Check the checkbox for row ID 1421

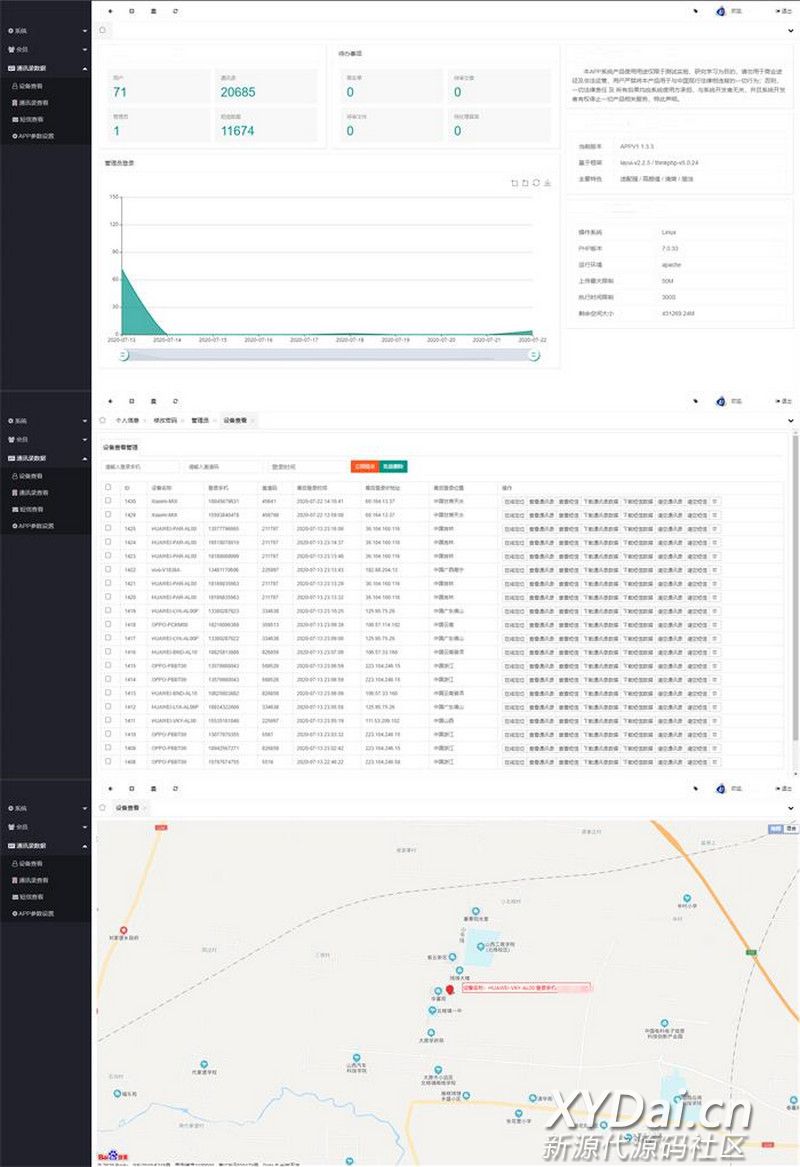point(108,583)
